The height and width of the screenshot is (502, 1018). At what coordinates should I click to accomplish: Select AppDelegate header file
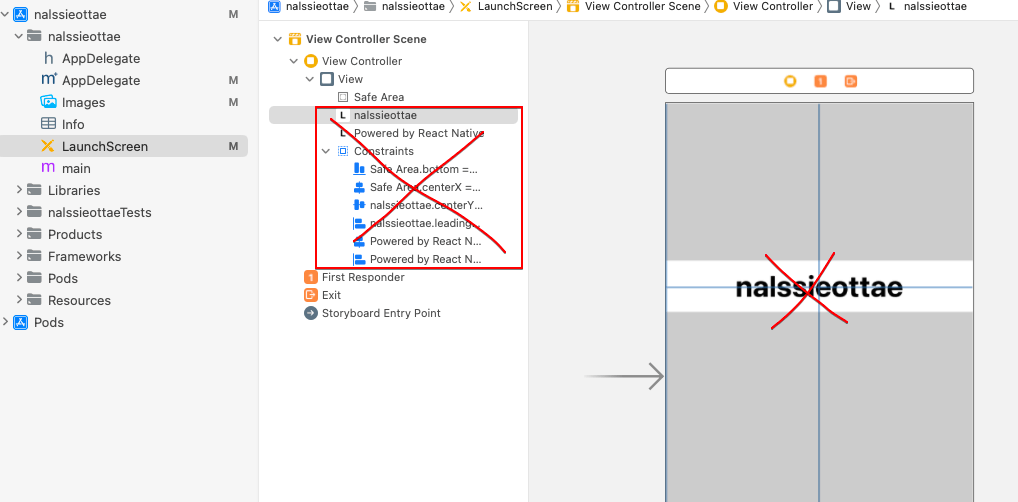click(101, 58)
